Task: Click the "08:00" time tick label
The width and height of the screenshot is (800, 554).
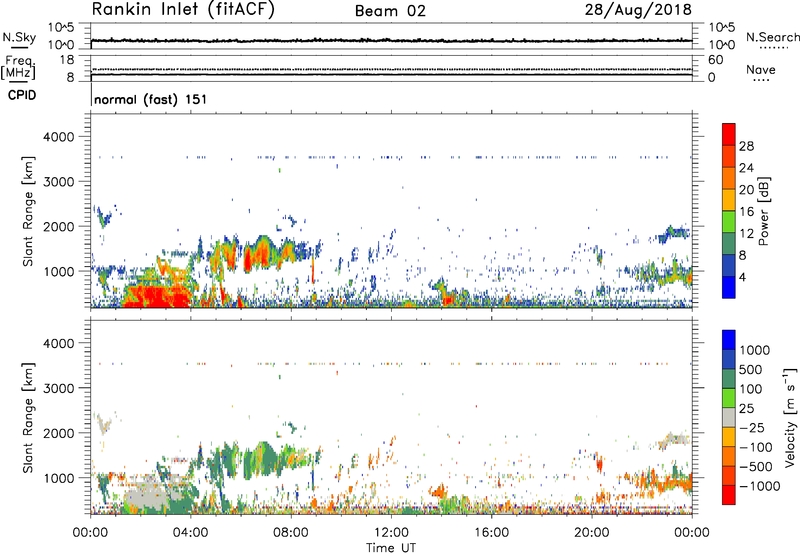Action: [290, 533]
